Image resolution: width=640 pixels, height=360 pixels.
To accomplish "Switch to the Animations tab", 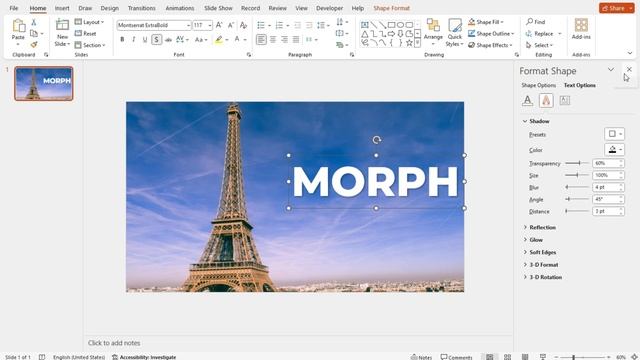I will [180, 8].
